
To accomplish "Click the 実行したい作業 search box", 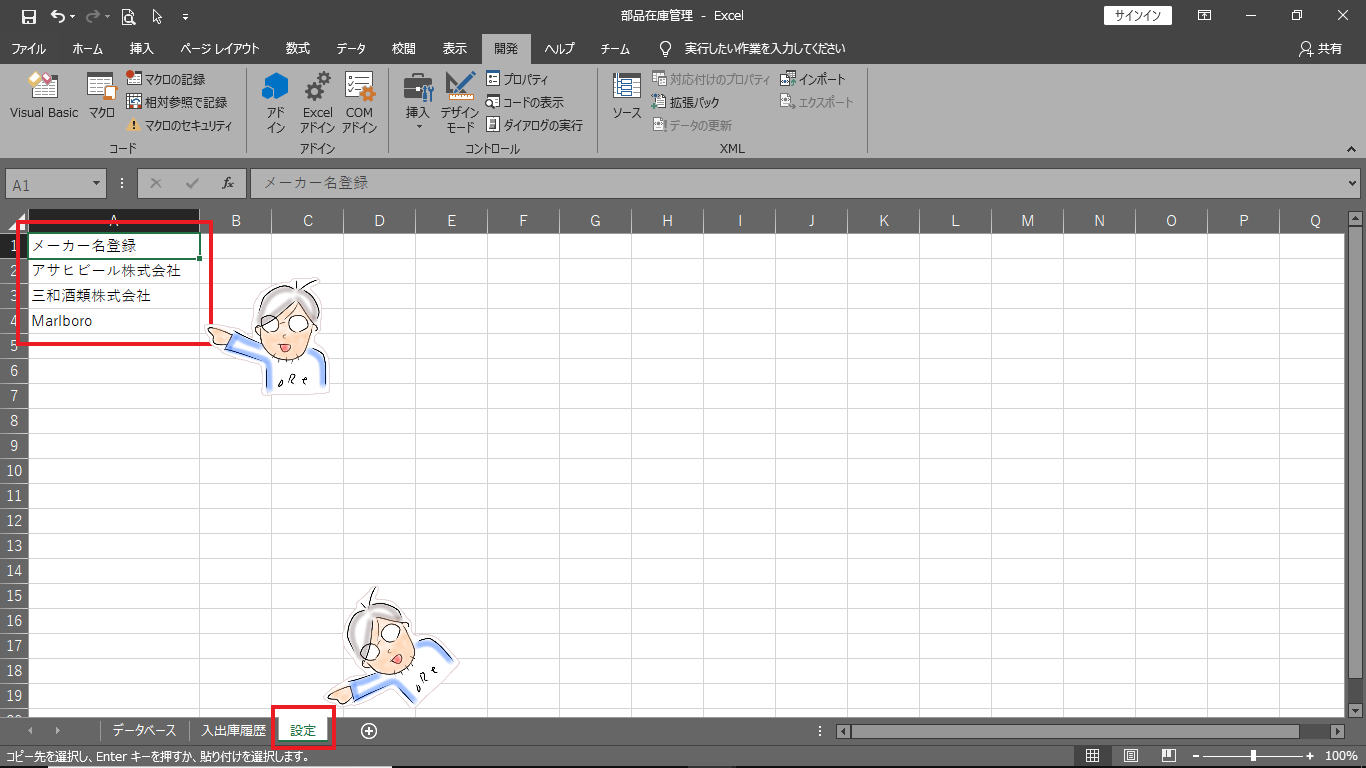I will point(764,48).
